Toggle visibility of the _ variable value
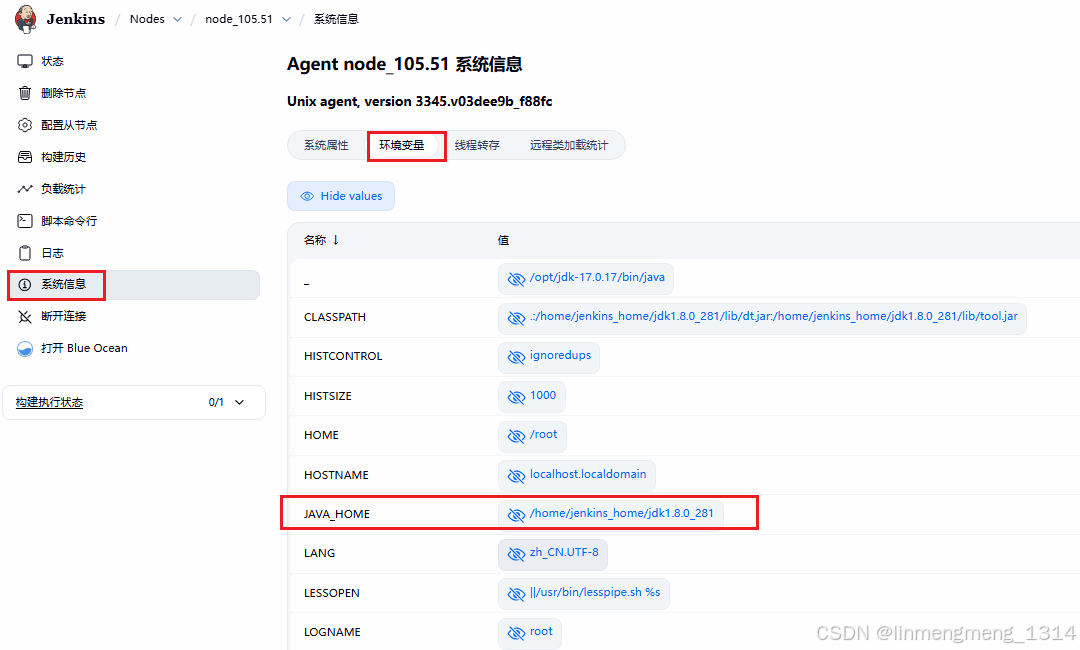 point(516,278)
